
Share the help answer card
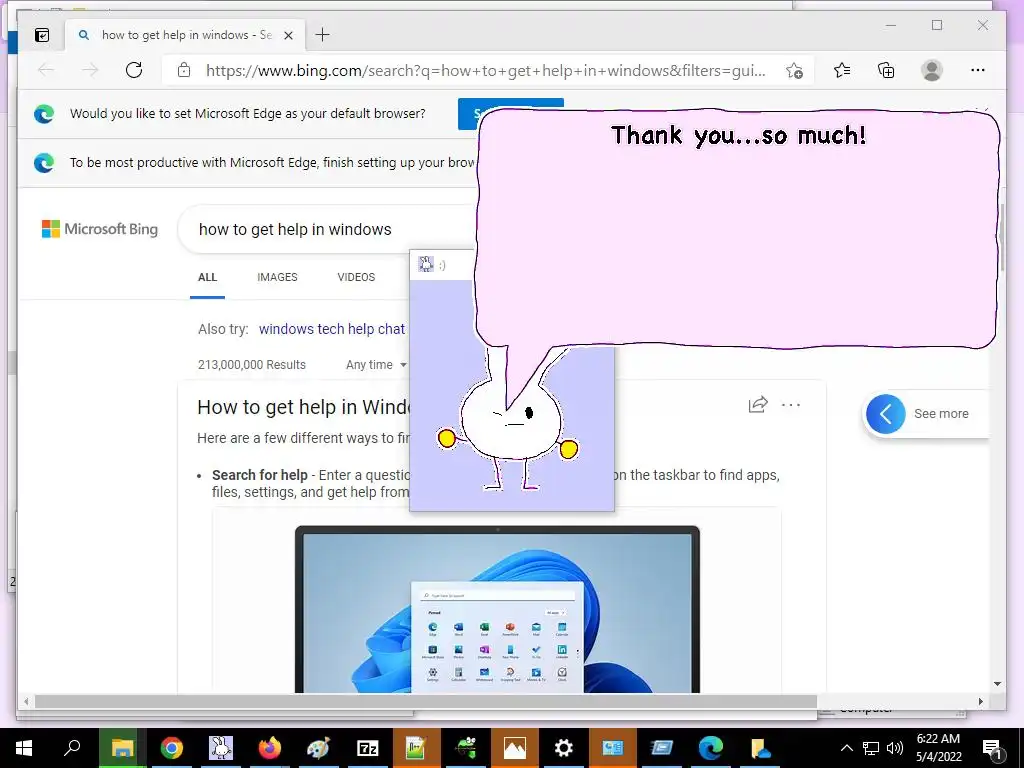coord(758,405)
